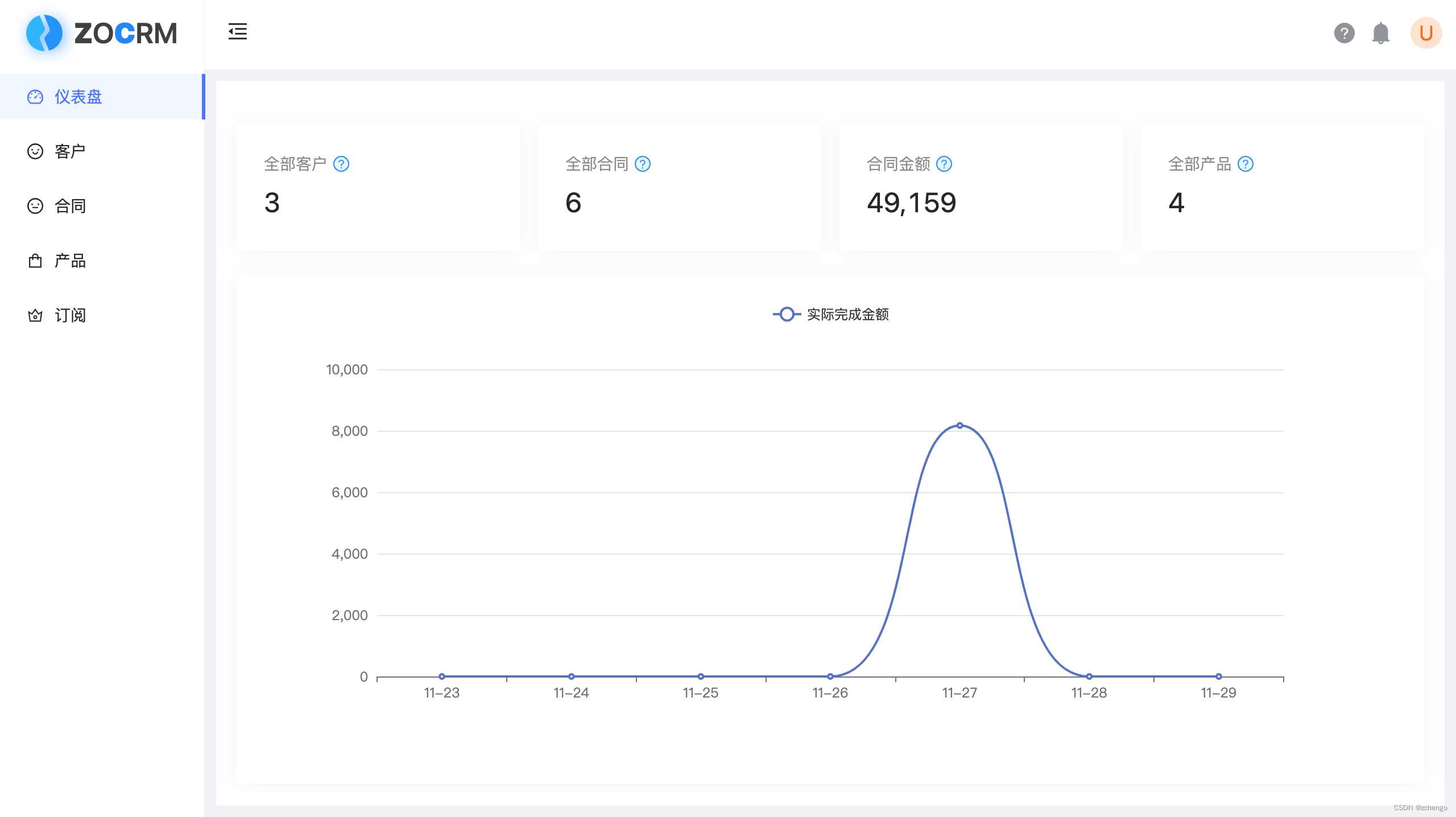Open the help question-mark icon in the header
Viewport: 1456px width, 817px height.
coord(1343,34)
